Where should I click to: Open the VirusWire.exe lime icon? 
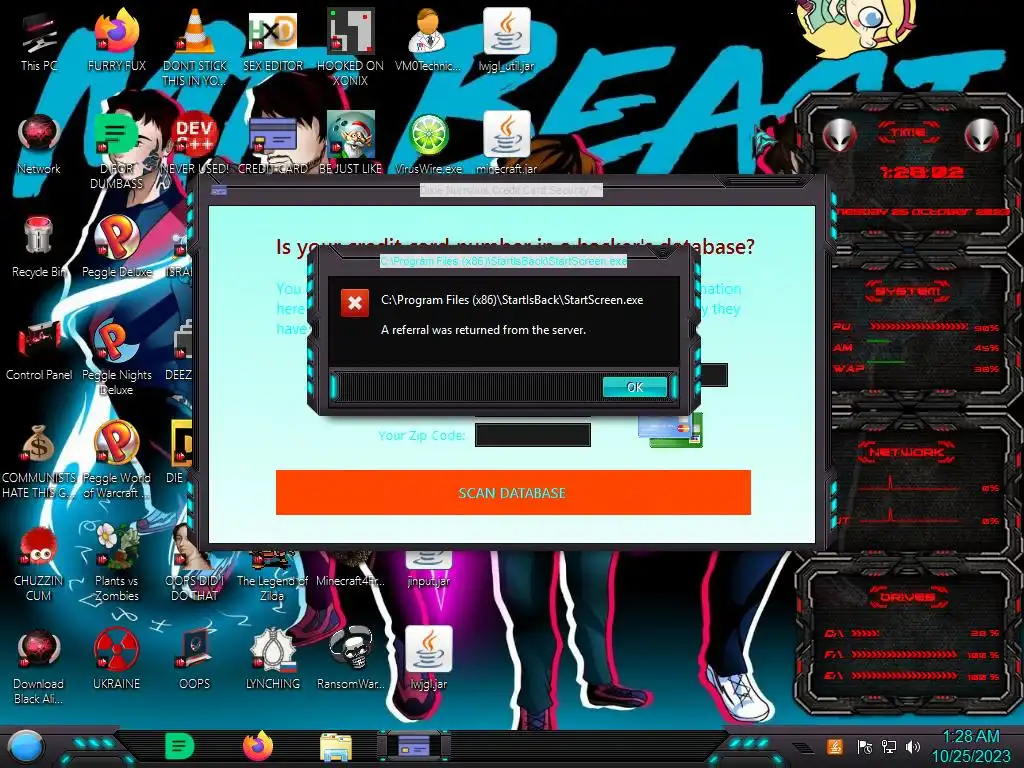(x=428, y=144)
